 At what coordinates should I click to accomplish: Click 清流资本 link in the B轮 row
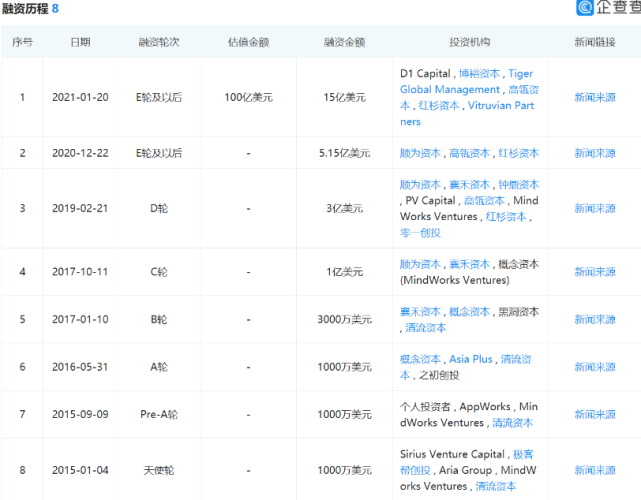click(426, 327)
